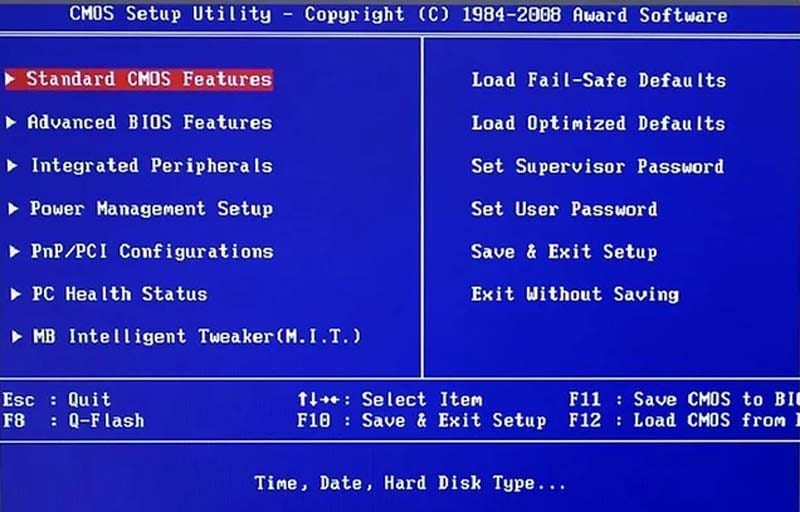
Task: Click arrow beside Standard CMOS Features
Action: tap(10, 79)
